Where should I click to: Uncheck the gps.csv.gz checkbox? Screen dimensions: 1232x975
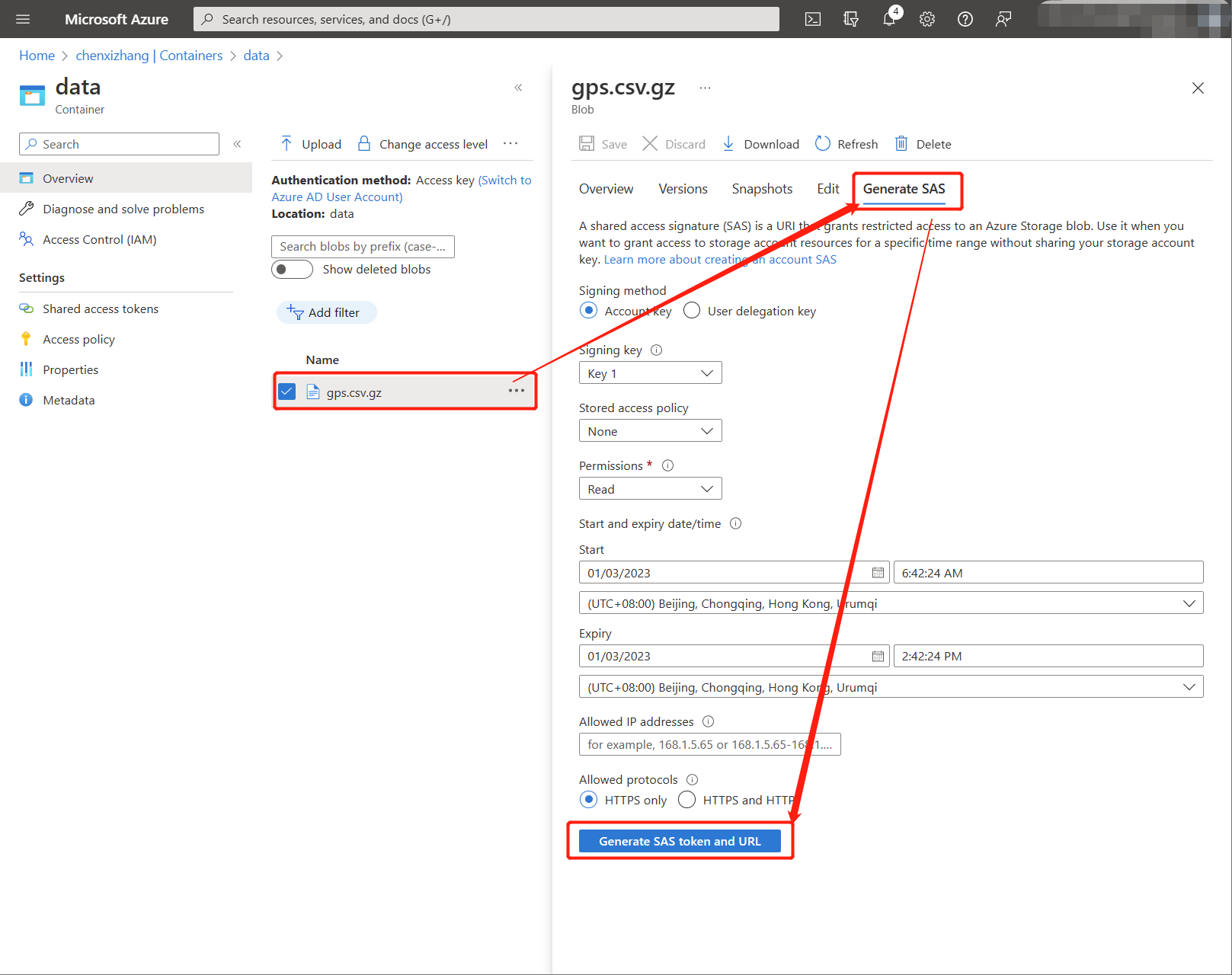287,392
